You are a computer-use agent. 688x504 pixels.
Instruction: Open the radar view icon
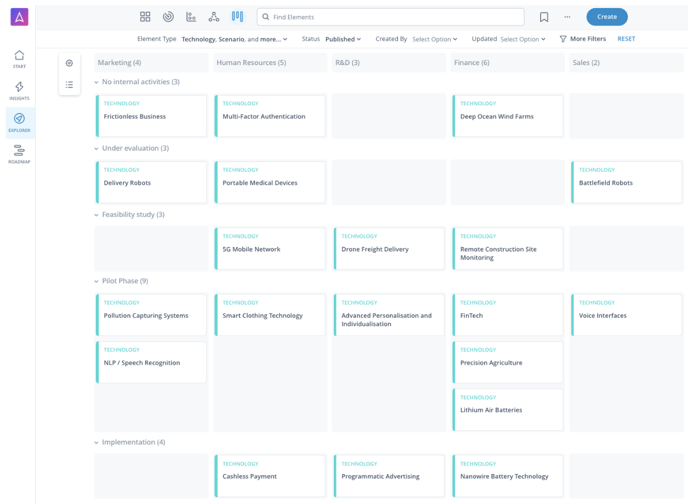[x=168, y=17]
